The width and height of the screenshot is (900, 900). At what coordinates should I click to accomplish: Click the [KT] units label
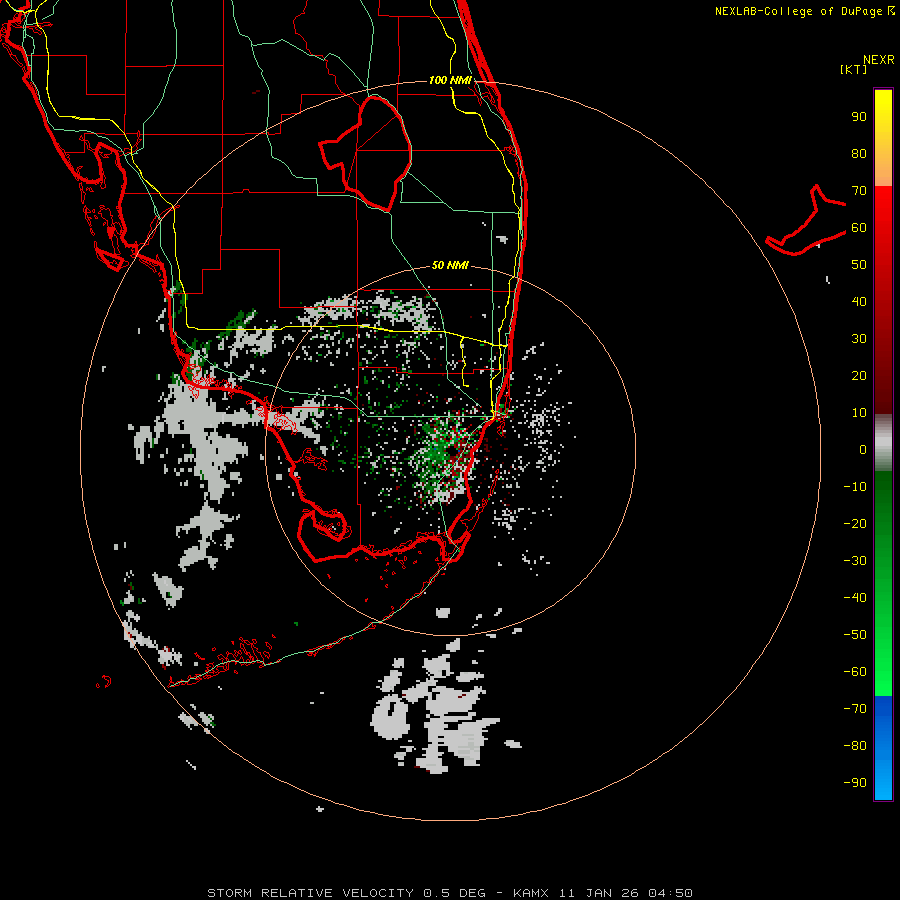(x=854, y=69)
